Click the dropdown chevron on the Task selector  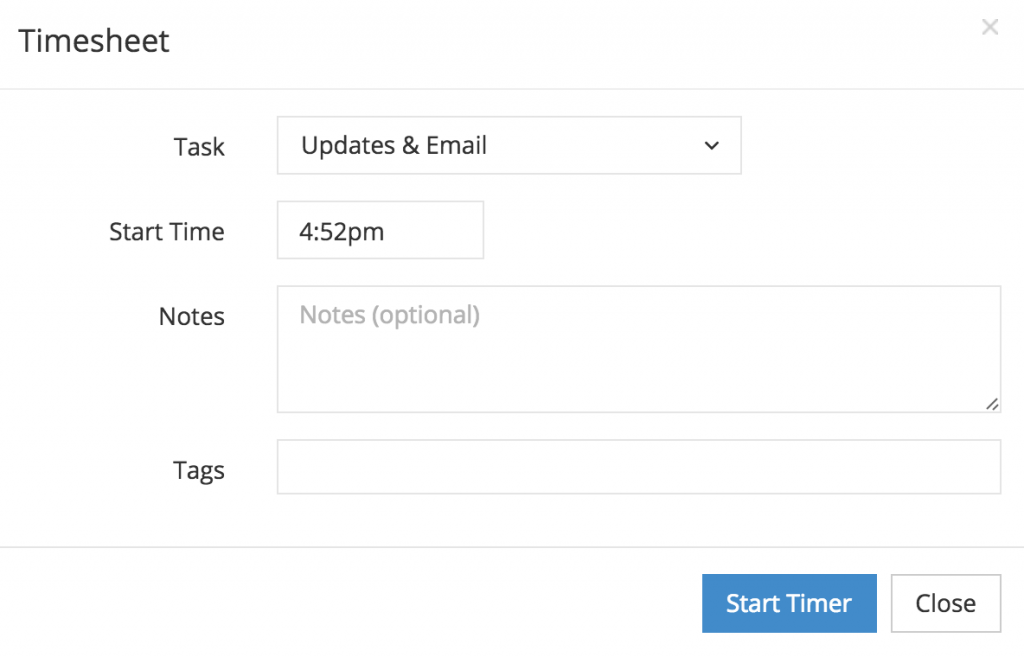(x=711, y=145)
